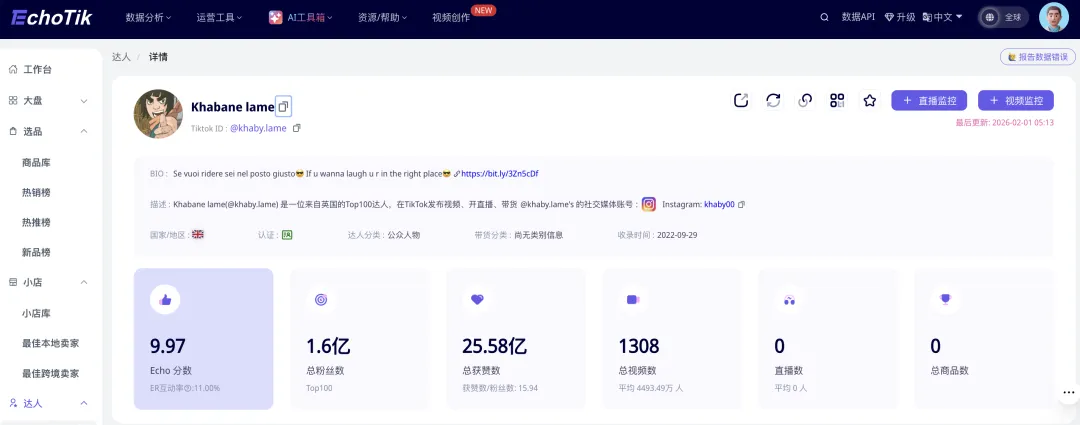Open the 数据API link
The width and height of the screenshot is (1080, 425).
tap(858, 17)
